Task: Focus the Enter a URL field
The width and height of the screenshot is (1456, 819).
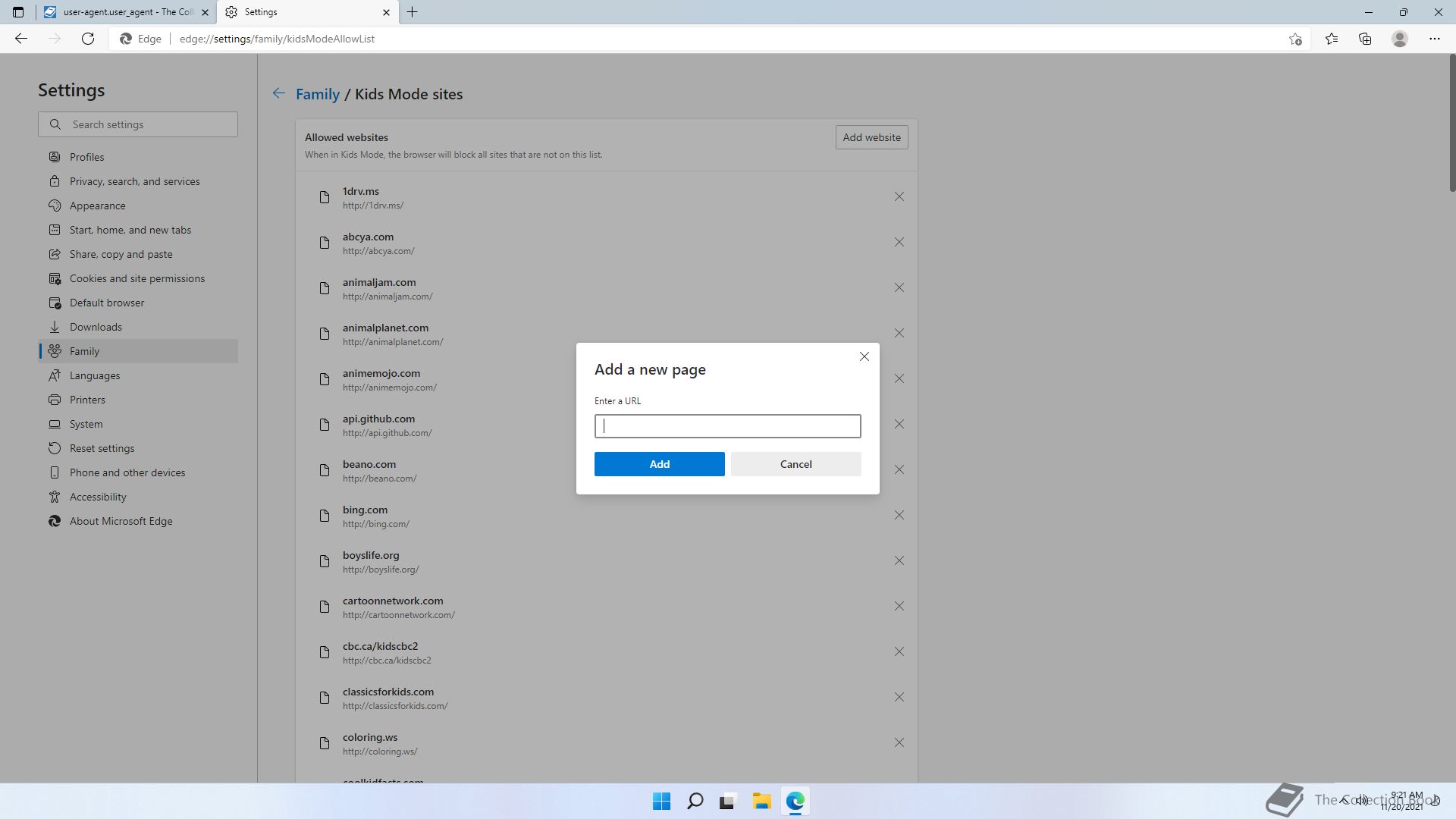Action: point(727,426)
